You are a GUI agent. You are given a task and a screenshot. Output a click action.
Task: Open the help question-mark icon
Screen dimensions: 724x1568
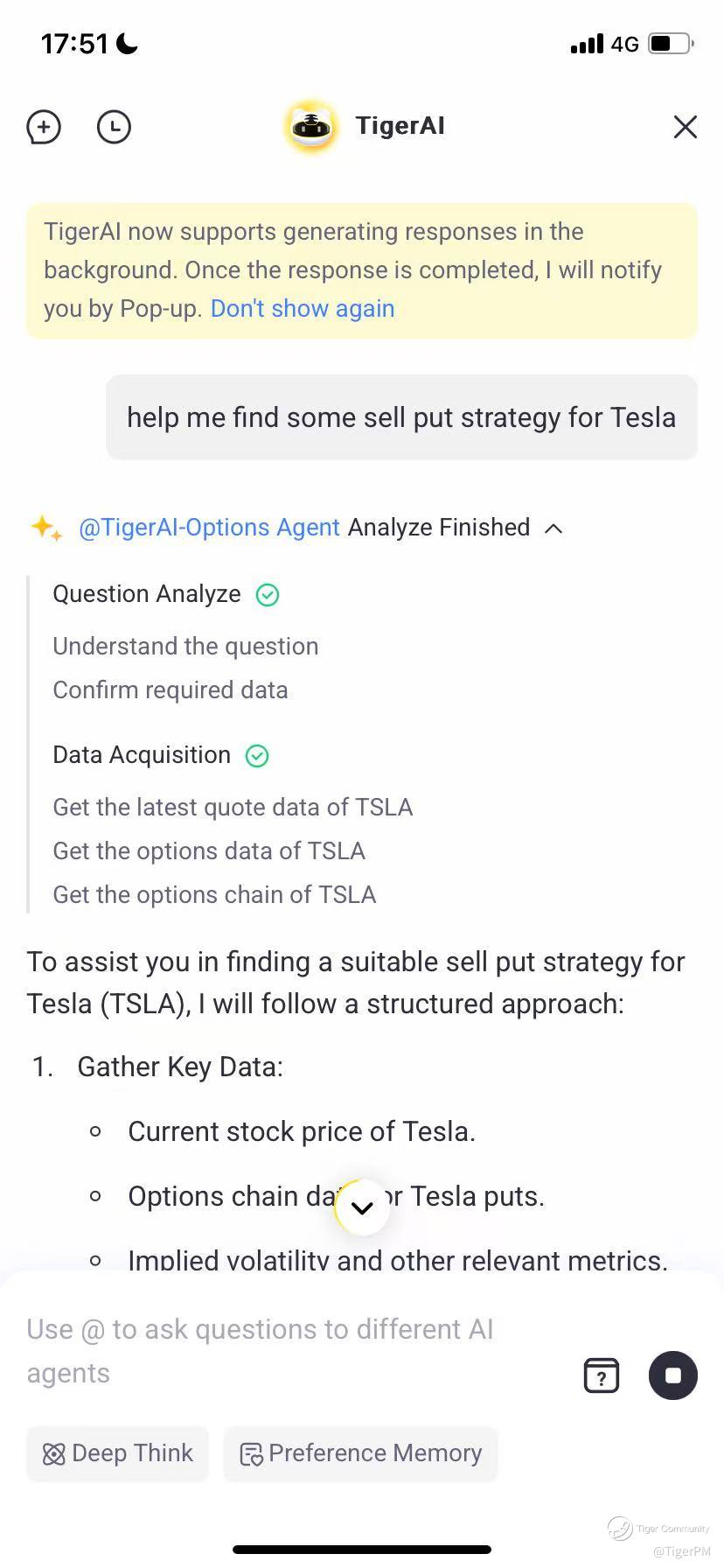[601, 1375]
